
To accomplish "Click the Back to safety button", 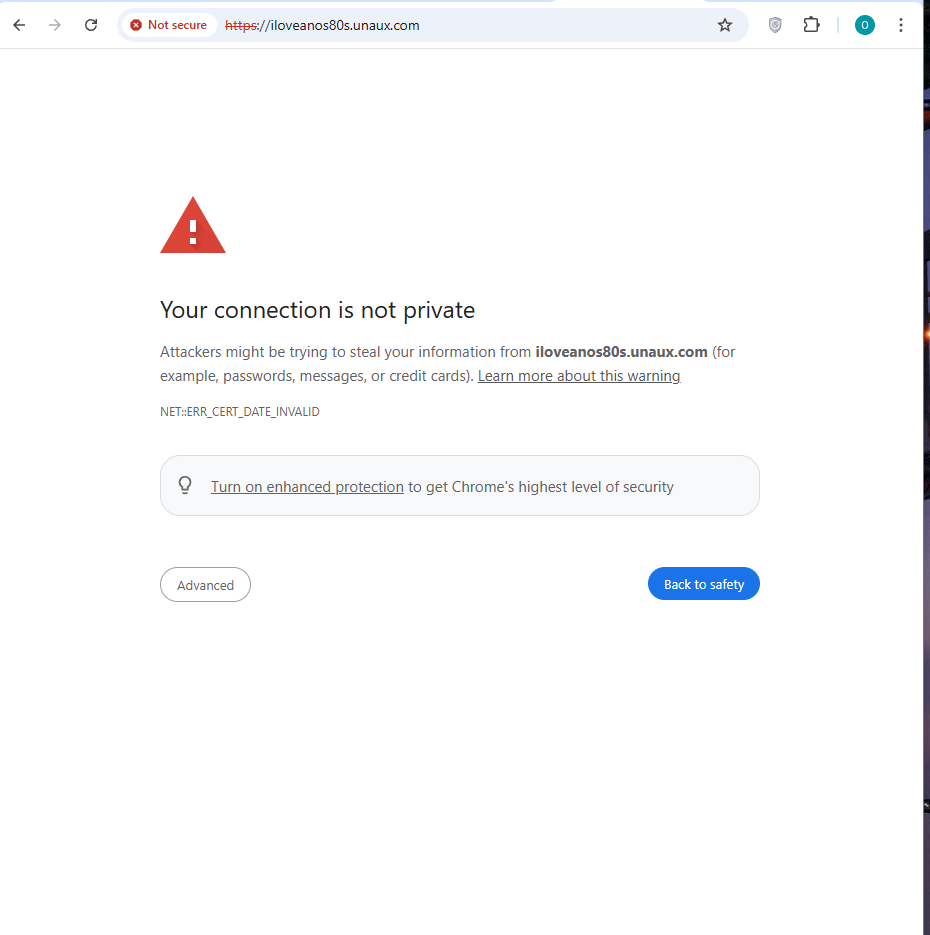I will click(x=703, y=584).
